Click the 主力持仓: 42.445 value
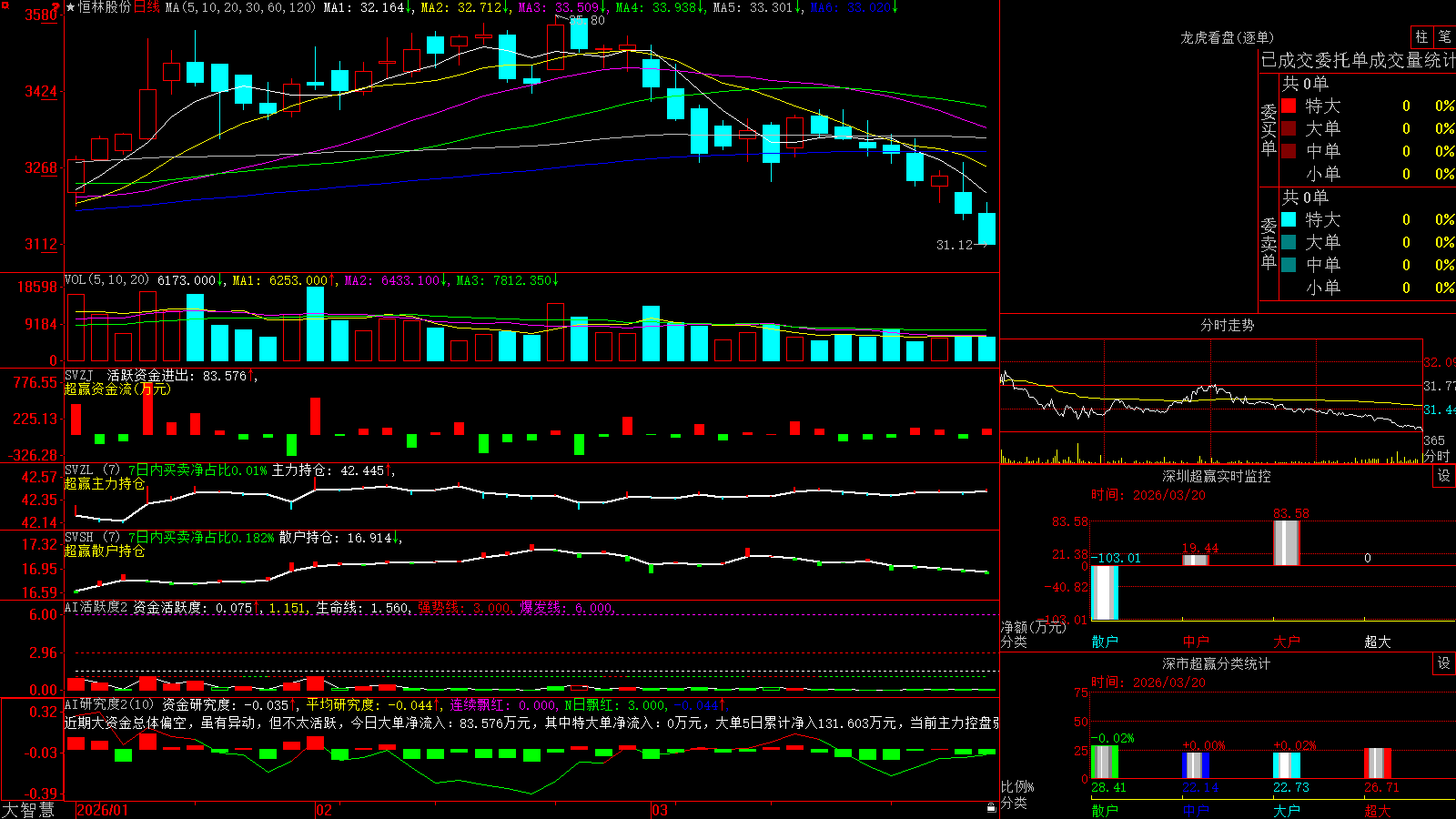 (333, 470)
